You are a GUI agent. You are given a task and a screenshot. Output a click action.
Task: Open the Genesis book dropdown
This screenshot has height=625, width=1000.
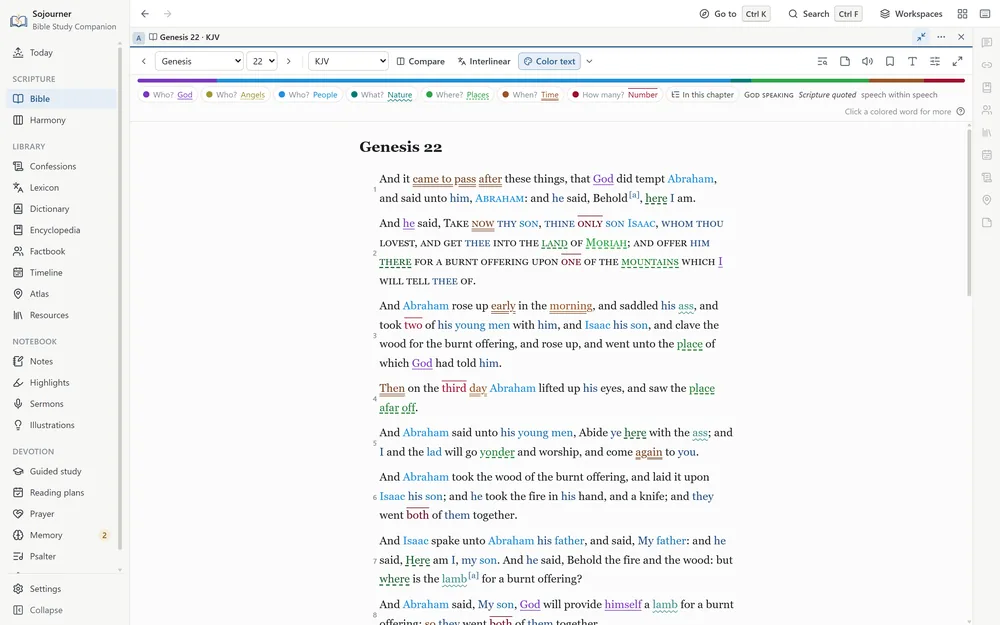199,61
